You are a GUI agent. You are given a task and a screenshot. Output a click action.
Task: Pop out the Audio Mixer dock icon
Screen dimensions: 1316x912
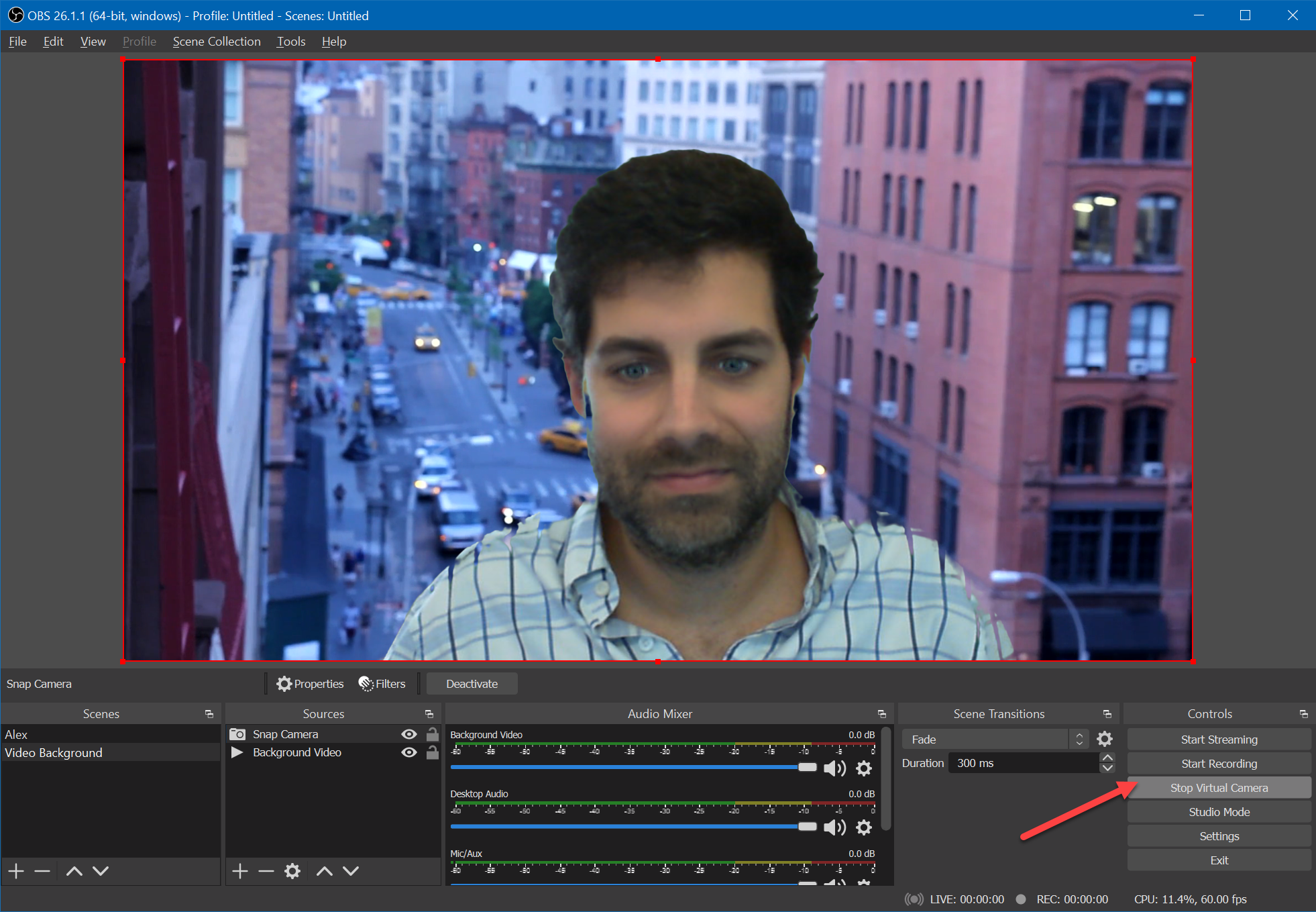pos(881,714)
